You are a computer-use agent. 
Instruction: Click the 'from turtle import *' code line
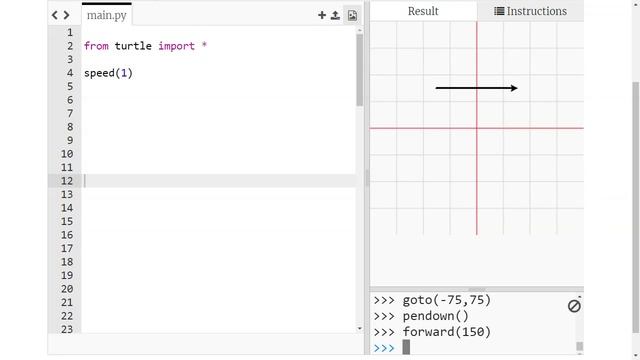[145, 46]
